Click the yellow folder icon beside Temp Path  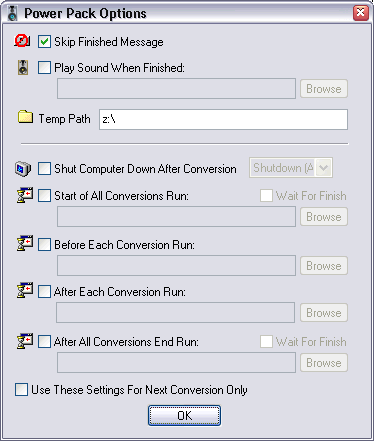click(x=25, y=117)
